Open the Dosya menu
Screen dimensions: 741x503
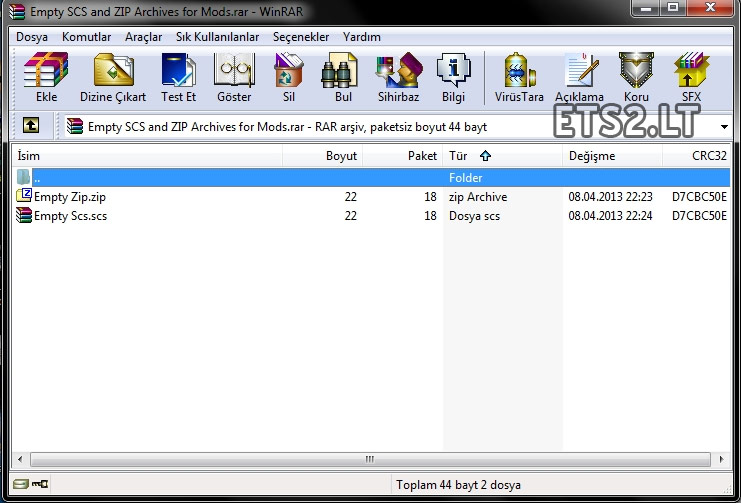[32, 37]
